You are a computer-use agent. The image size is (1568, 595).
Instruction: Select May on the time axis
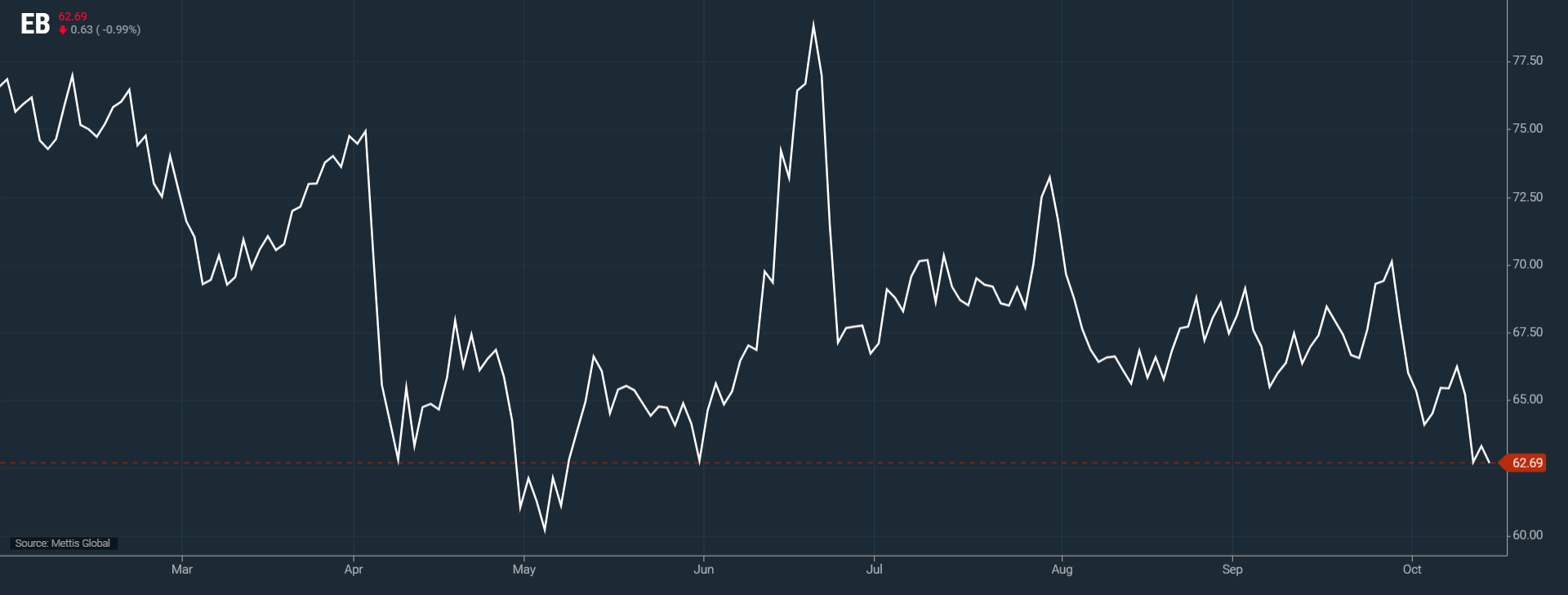pyautogui.click(x=523, y=570)
